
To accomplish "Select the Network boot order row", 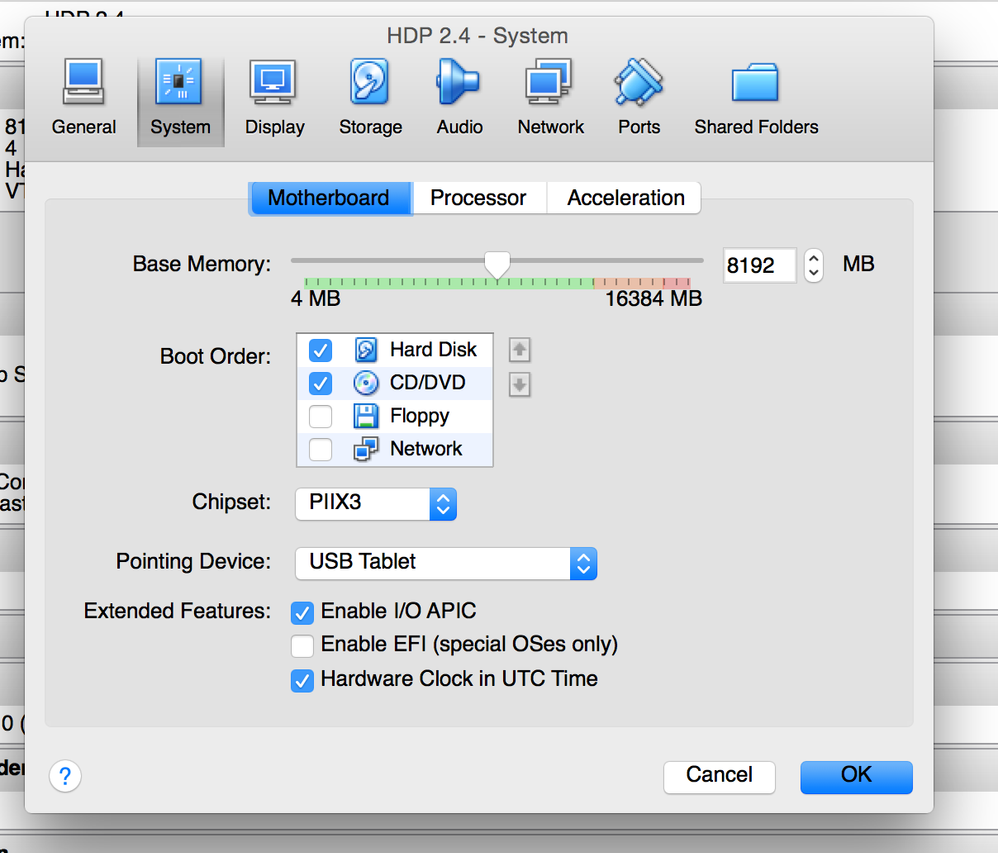I will click(x=395, y=449).
